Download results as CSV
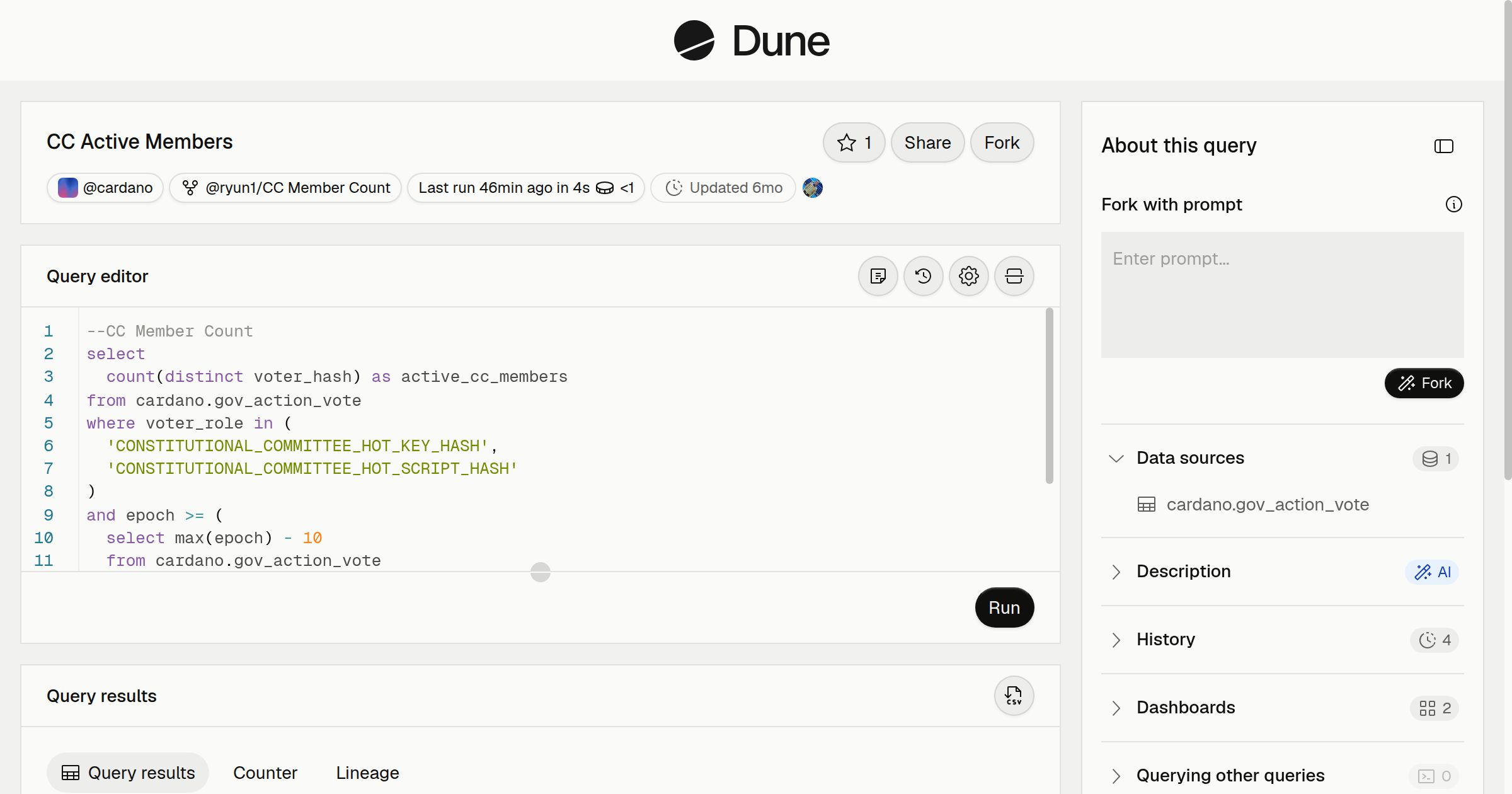 [1014, 696]
